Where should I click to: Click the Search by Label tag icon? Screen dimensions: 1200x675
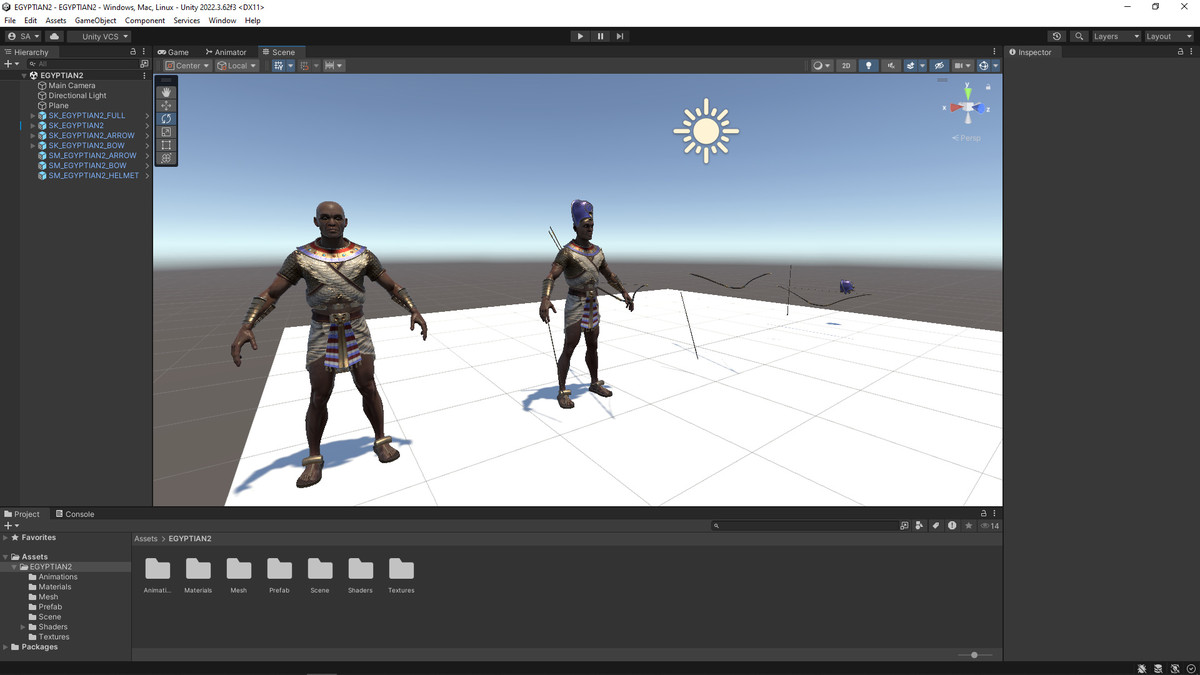click(x=936, y=526)
